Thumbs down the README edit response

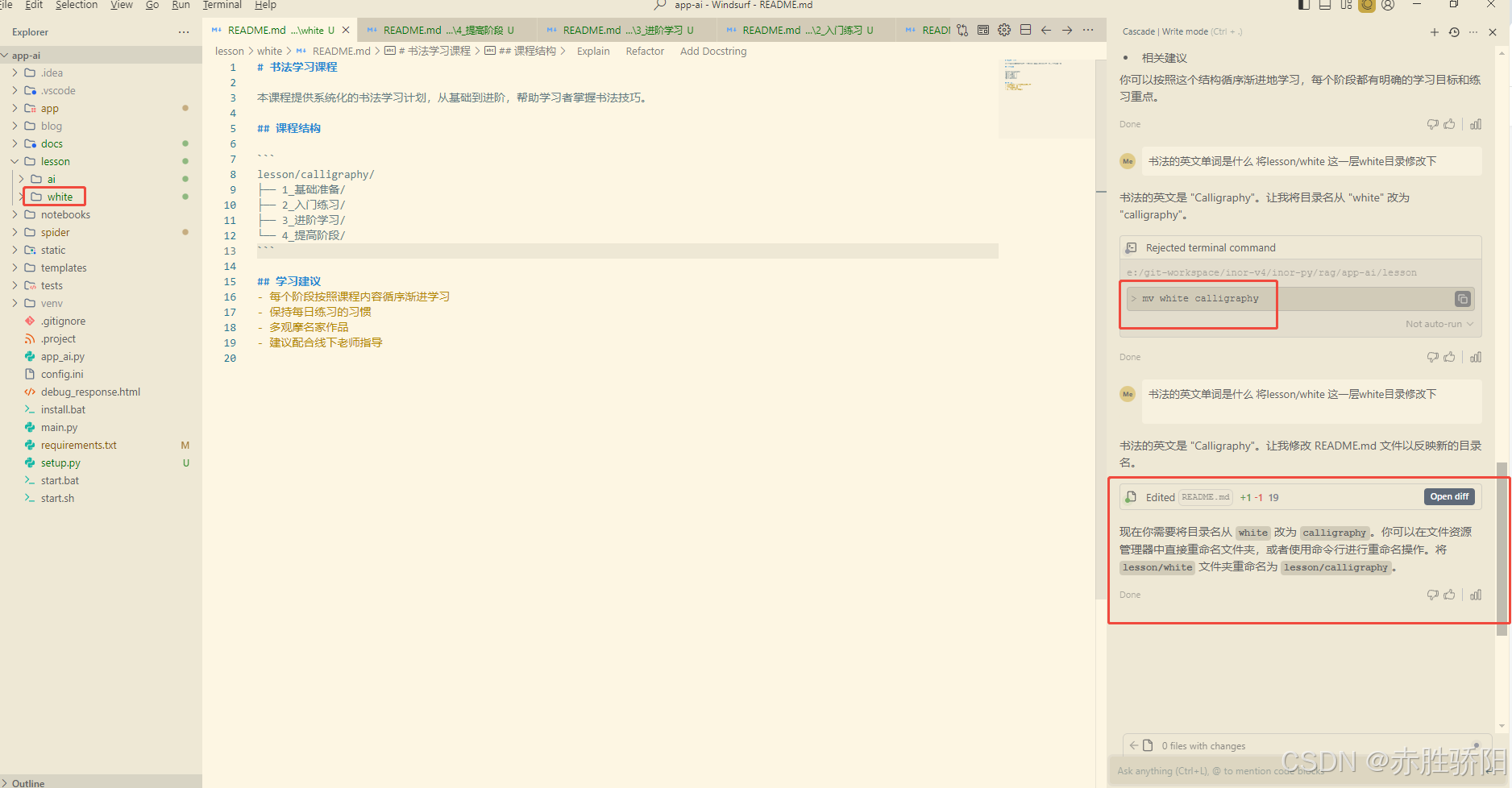[1433, 595]
